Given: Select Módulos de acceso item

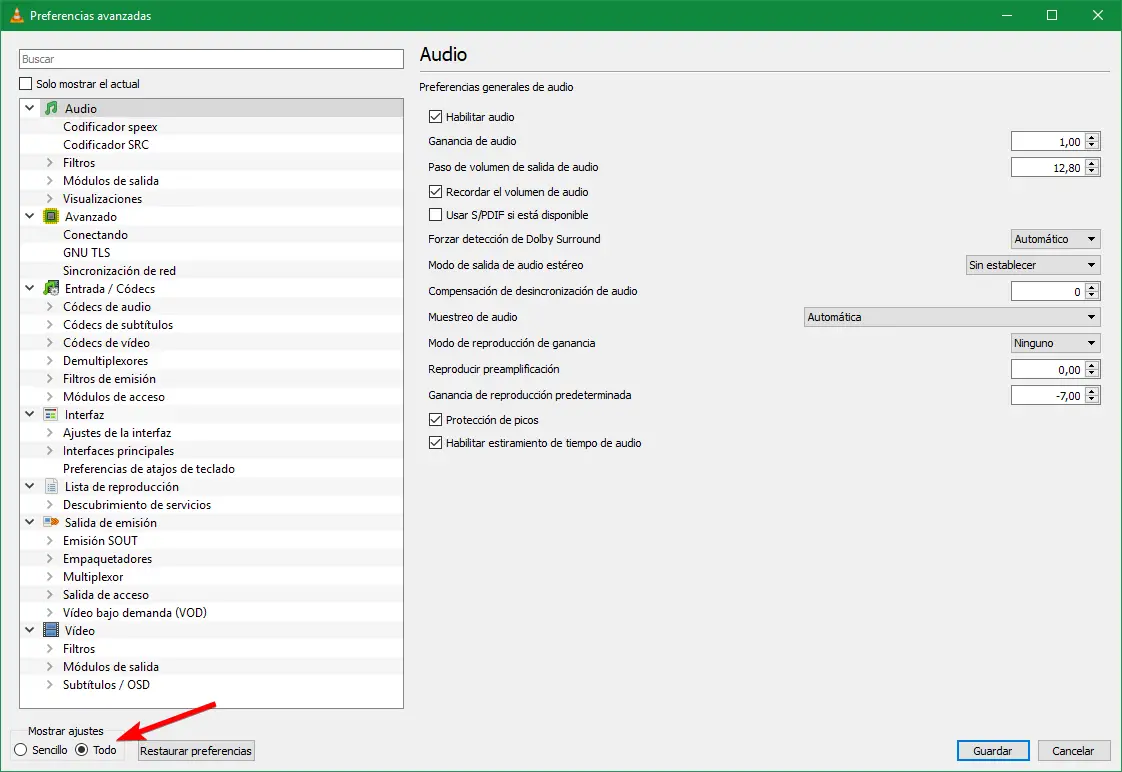Looking at the screenshot, I should click(114, 396).
